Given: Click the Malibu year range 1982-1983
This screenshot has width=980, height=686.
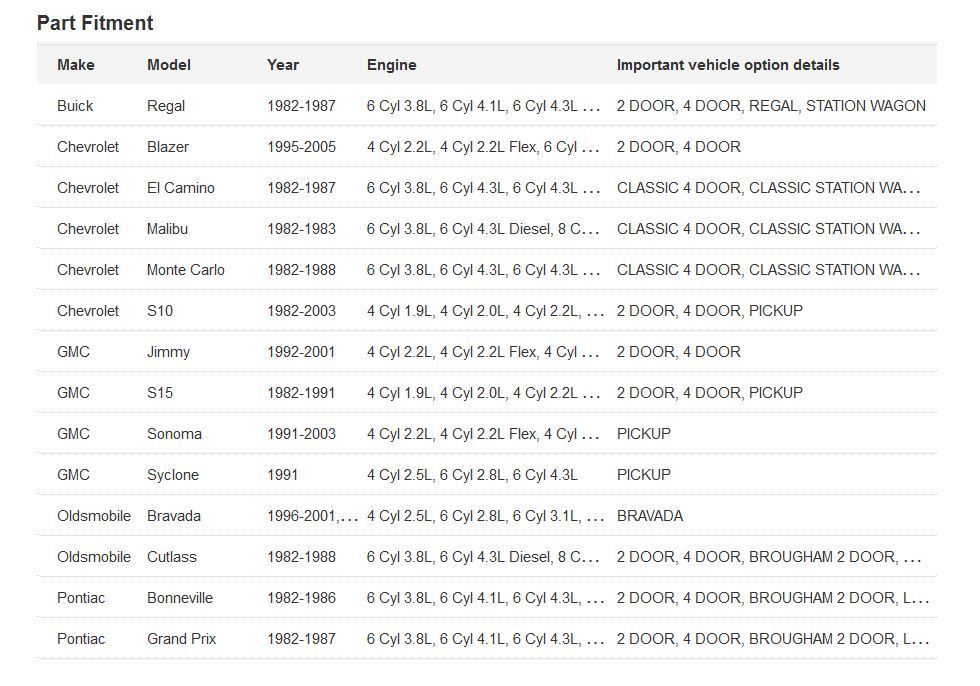Looking at the screenshot, I should tap(301, 229).
